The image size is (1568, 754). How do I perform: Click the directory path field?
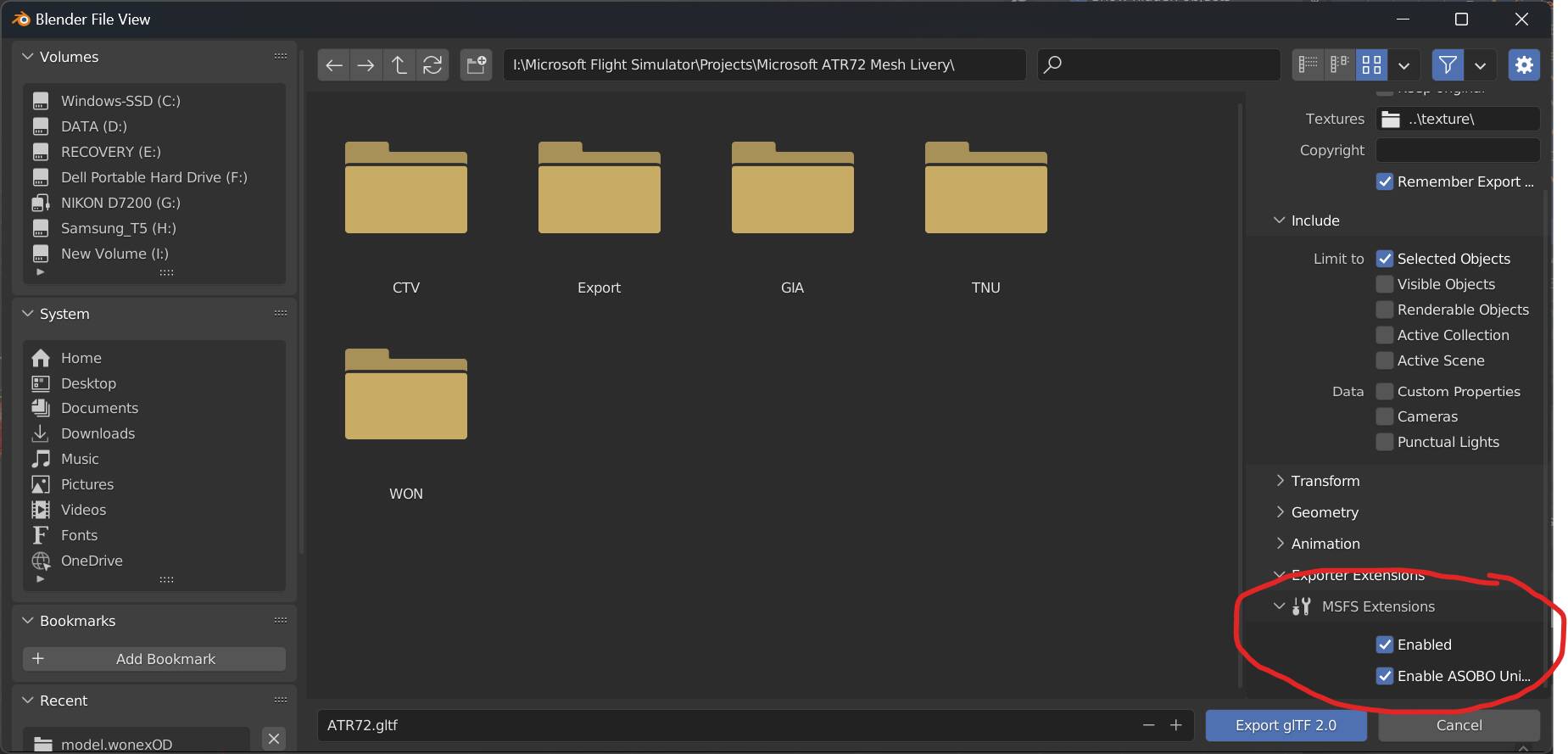(x=764, y=64)
